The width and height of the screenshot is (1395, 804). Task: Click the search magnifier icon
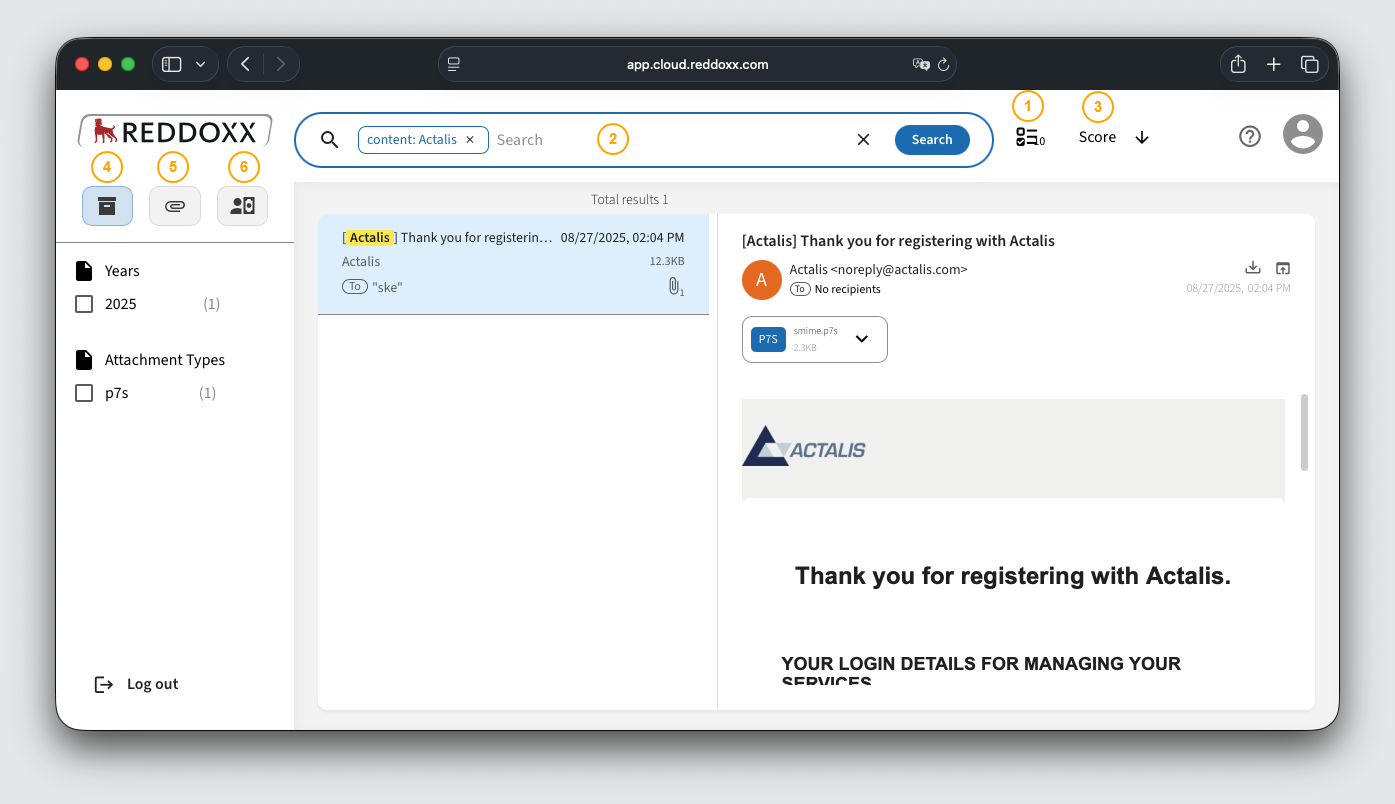[329, 139]
